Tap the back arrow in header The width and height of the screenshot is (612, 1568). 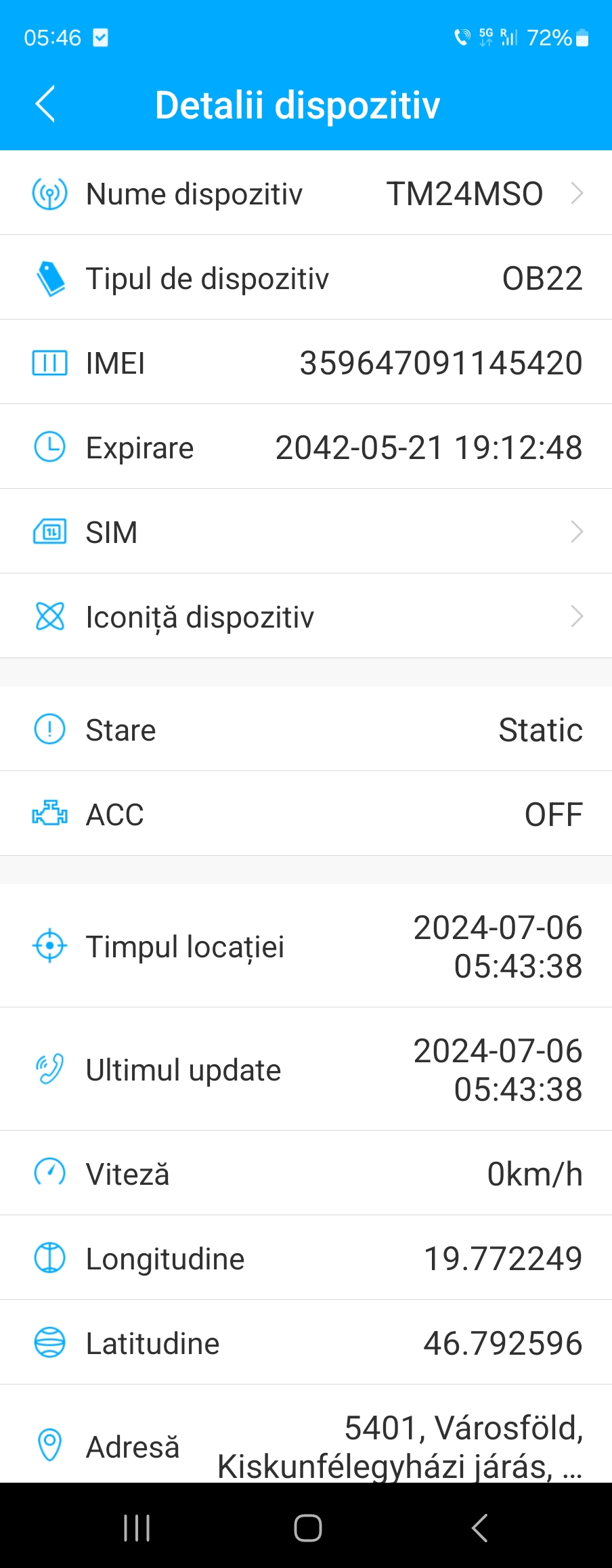pos(45,104)
